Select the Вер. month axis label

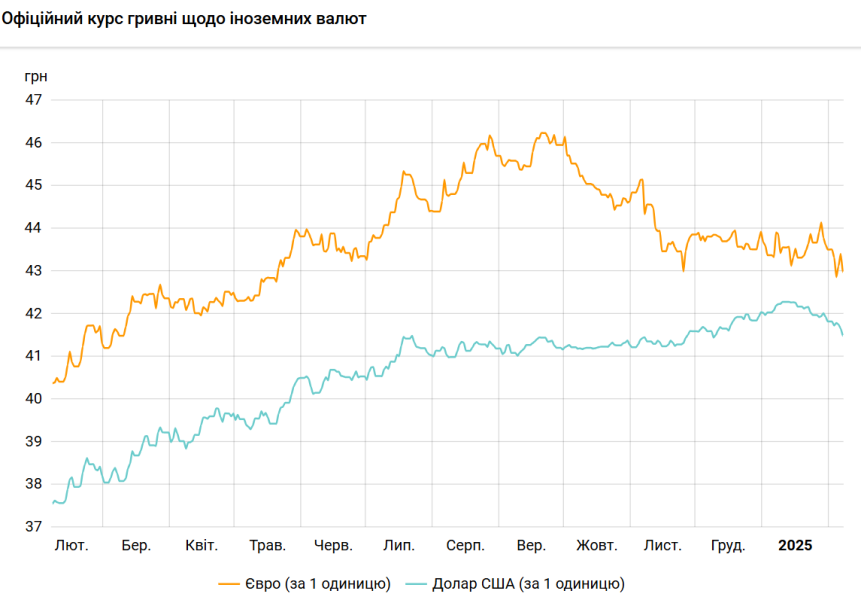pos(532,546)
